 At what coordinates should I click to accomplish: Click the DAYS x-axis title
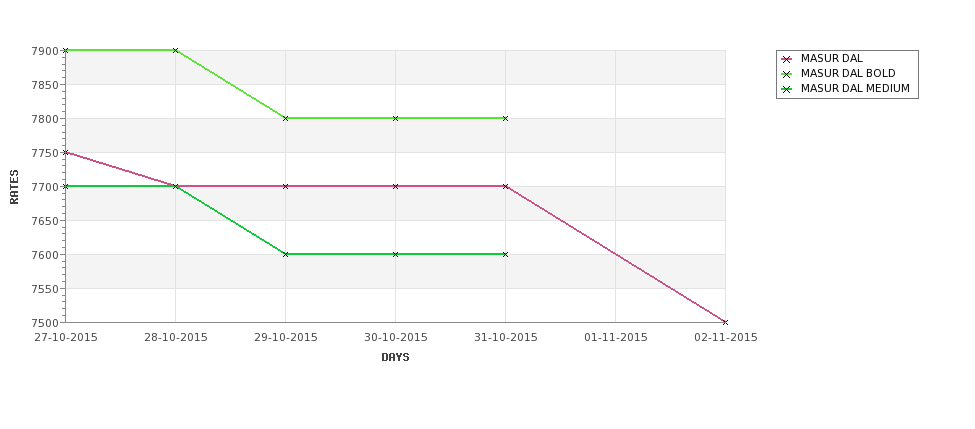click(395, 358)
